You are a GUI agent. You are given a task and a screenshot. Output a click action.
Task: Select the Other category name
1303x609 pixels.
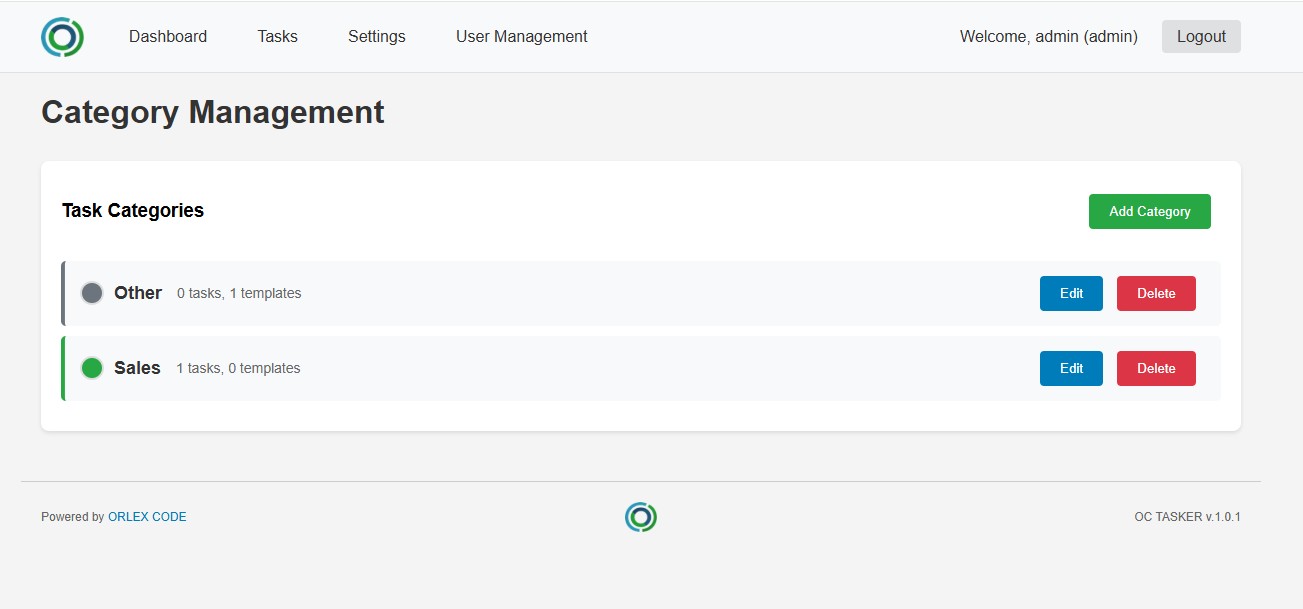(138, 293)
